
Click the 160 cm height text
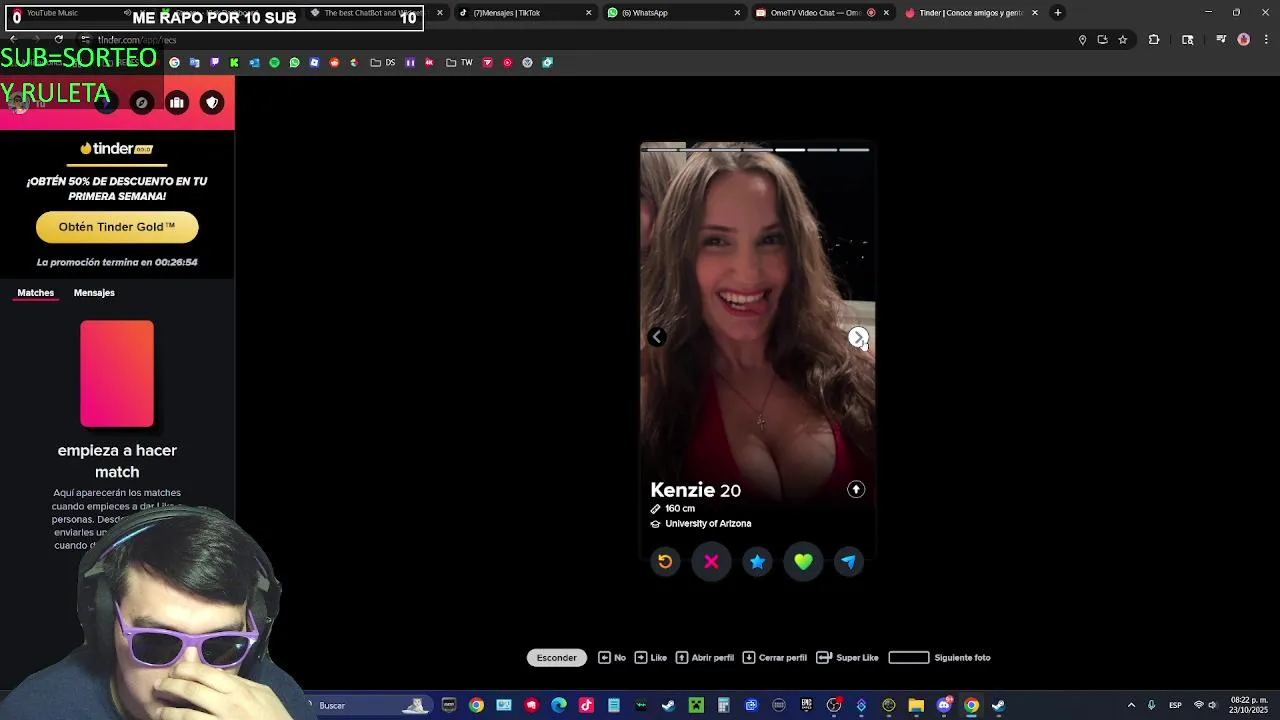pos(680,509)
